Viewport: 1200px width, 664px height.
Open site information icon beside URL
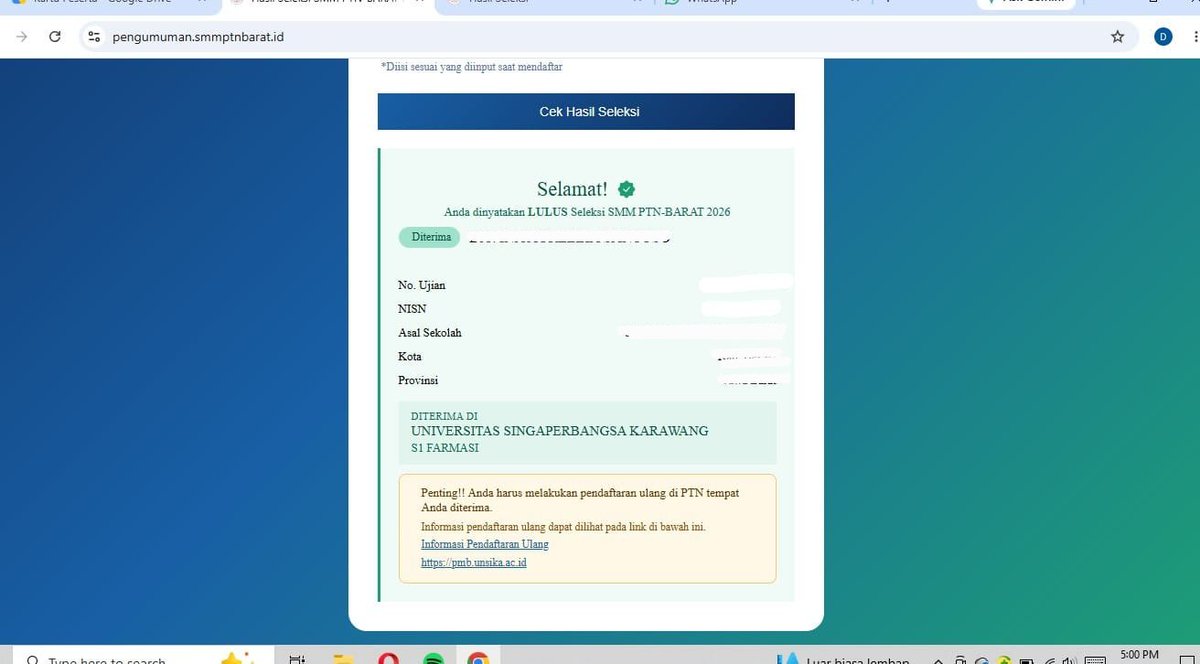[94, 36]
